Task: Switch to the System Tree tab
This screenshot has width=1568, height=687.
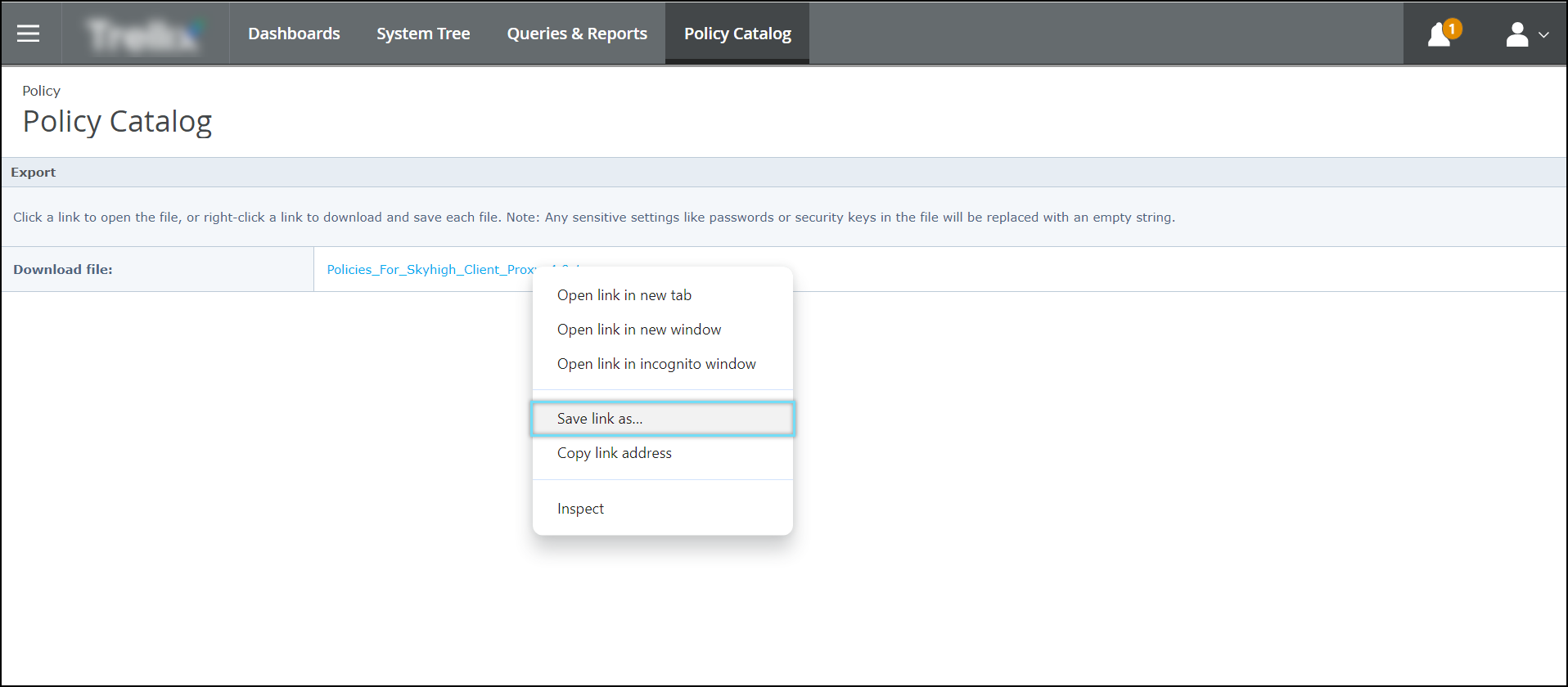Action: pos(423,34)
